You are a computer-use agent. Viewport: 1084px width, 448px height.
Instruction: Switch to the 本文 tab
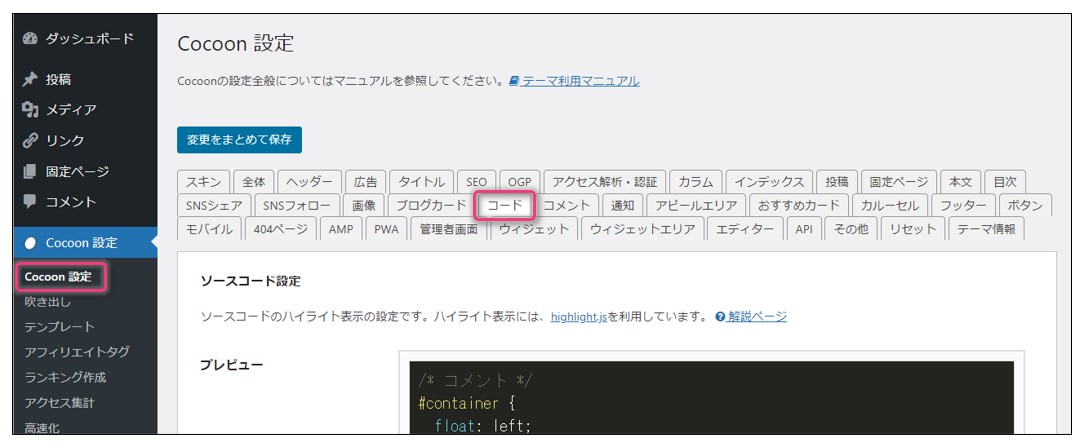pyautogui.click(x=960, y=182)
